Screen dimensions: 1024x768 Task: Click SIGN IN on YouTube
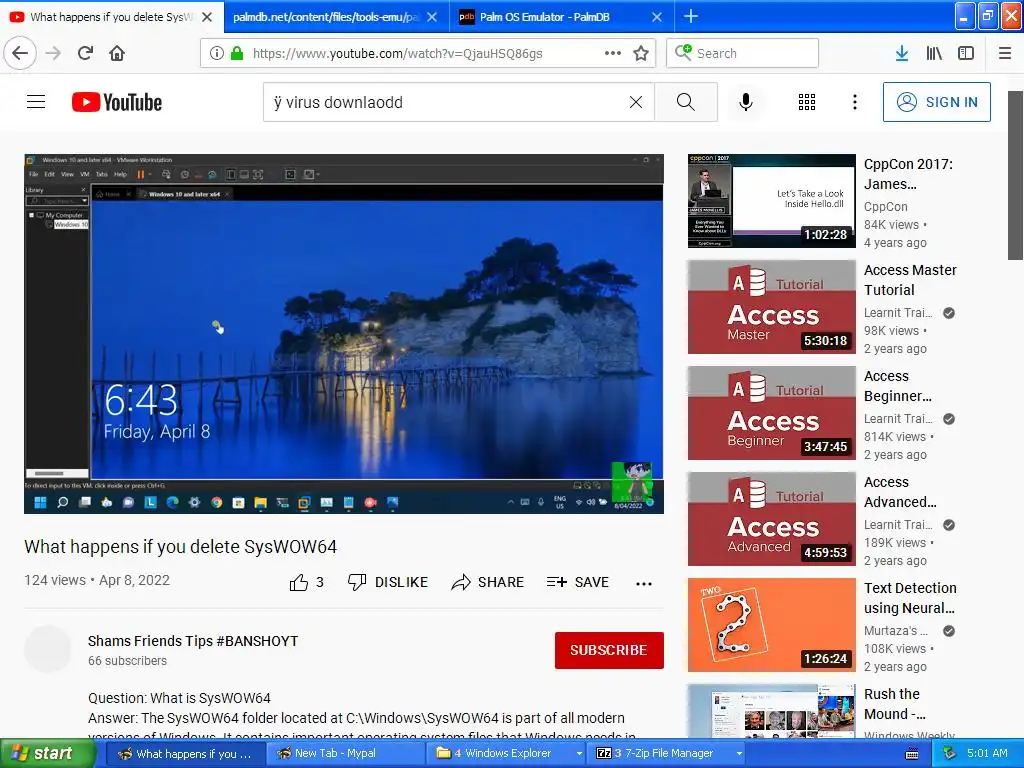936,102
